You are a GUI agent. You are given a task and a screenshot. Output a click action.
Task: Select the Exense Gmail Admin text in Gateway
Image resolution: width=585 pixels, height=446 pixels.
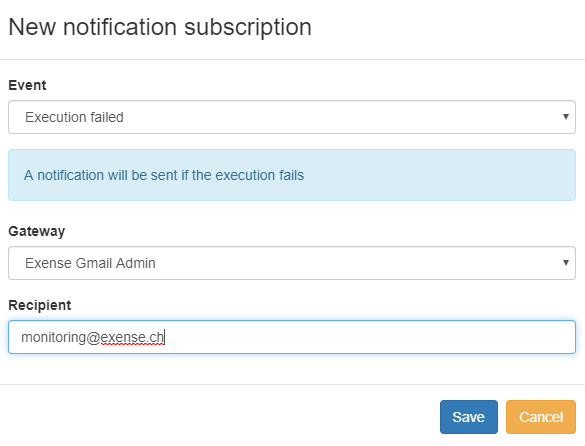tap(90, 263)
